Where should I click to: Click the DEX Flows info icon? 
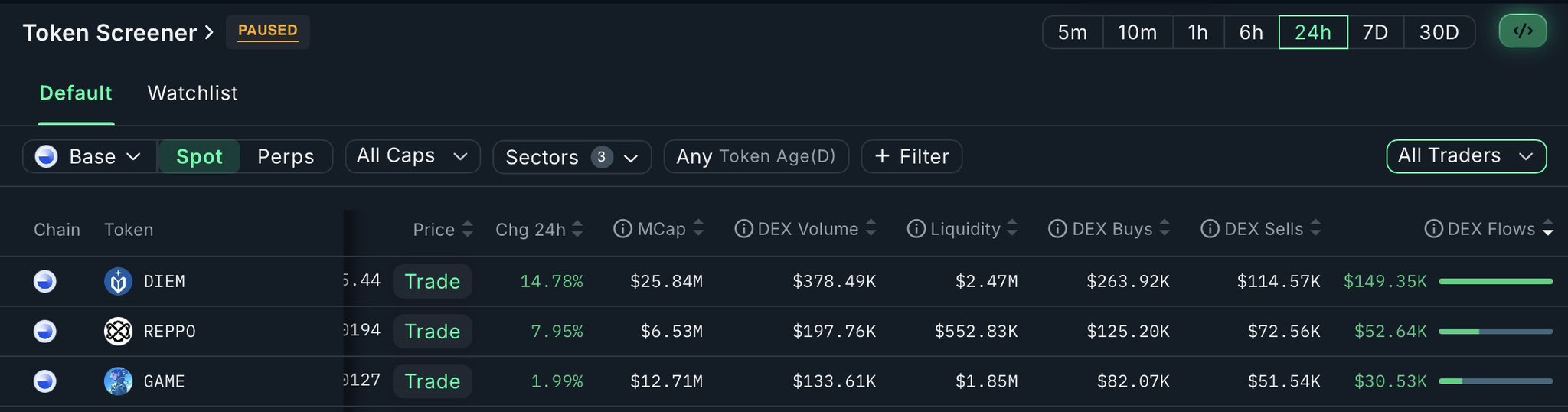pos(1433,229)
